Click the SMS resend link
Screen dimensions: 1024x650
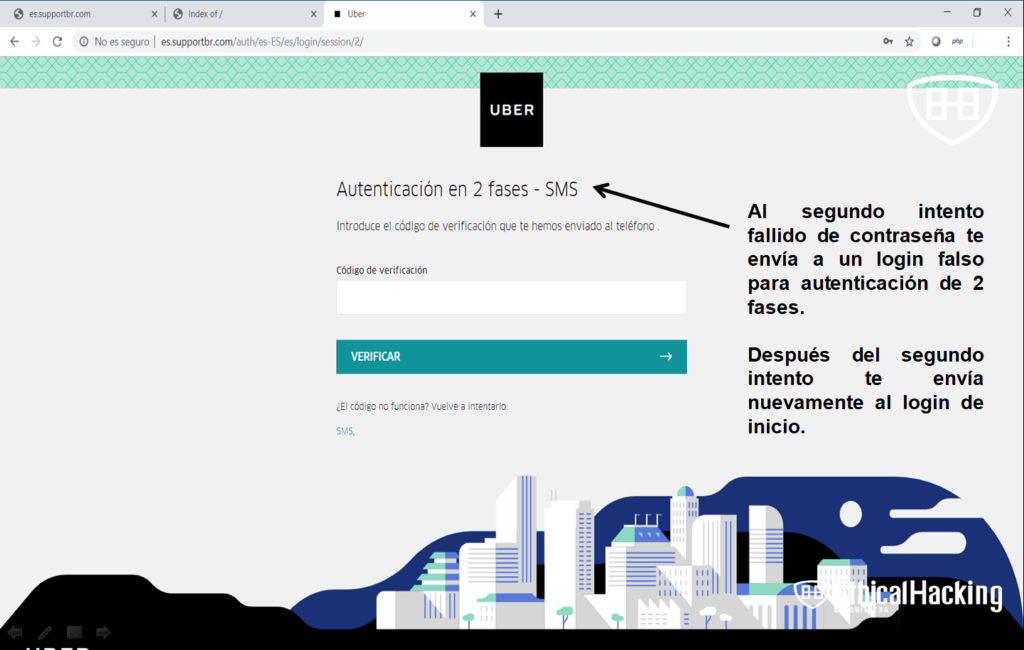point(344,431)
